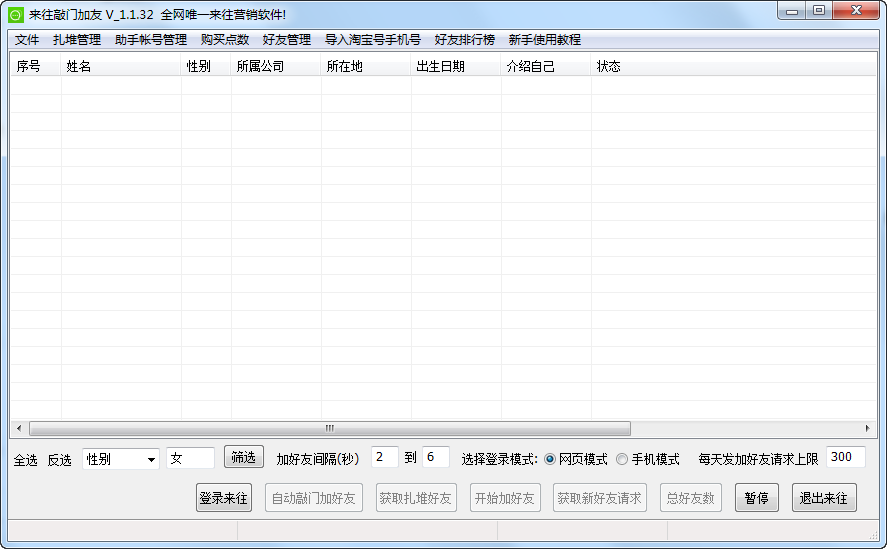
Task: Click the 获取扎堆好友 button
Action: [416, 498]
